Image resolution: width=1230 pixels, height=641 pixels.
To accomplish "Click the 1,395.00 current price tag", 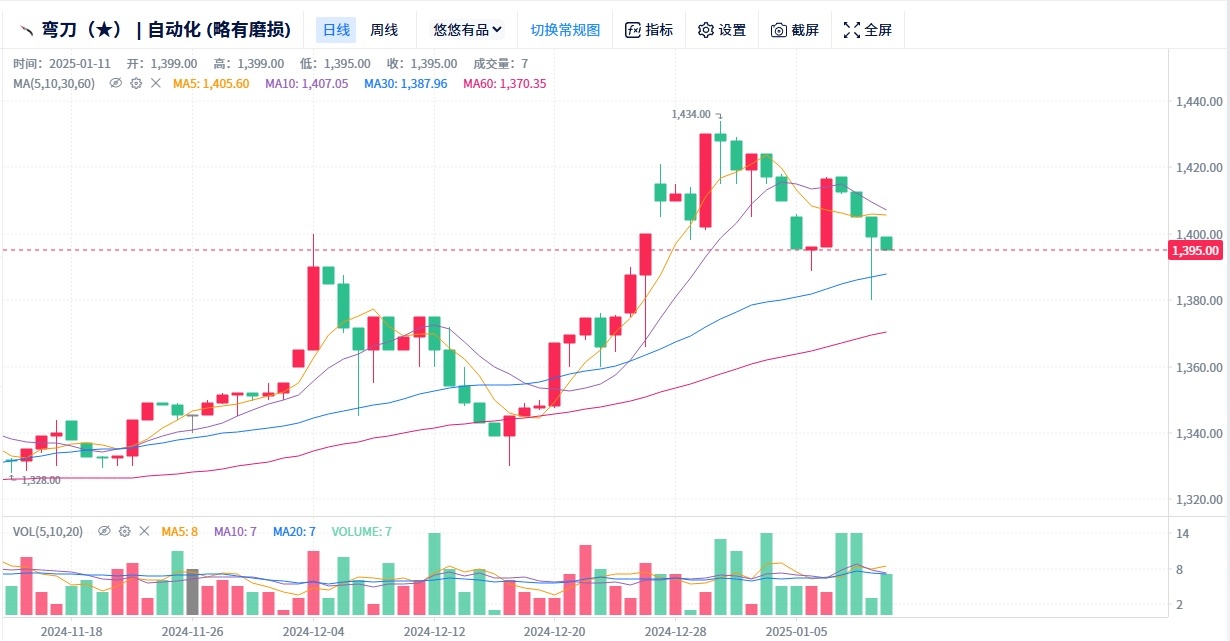I will point(1194,250).
